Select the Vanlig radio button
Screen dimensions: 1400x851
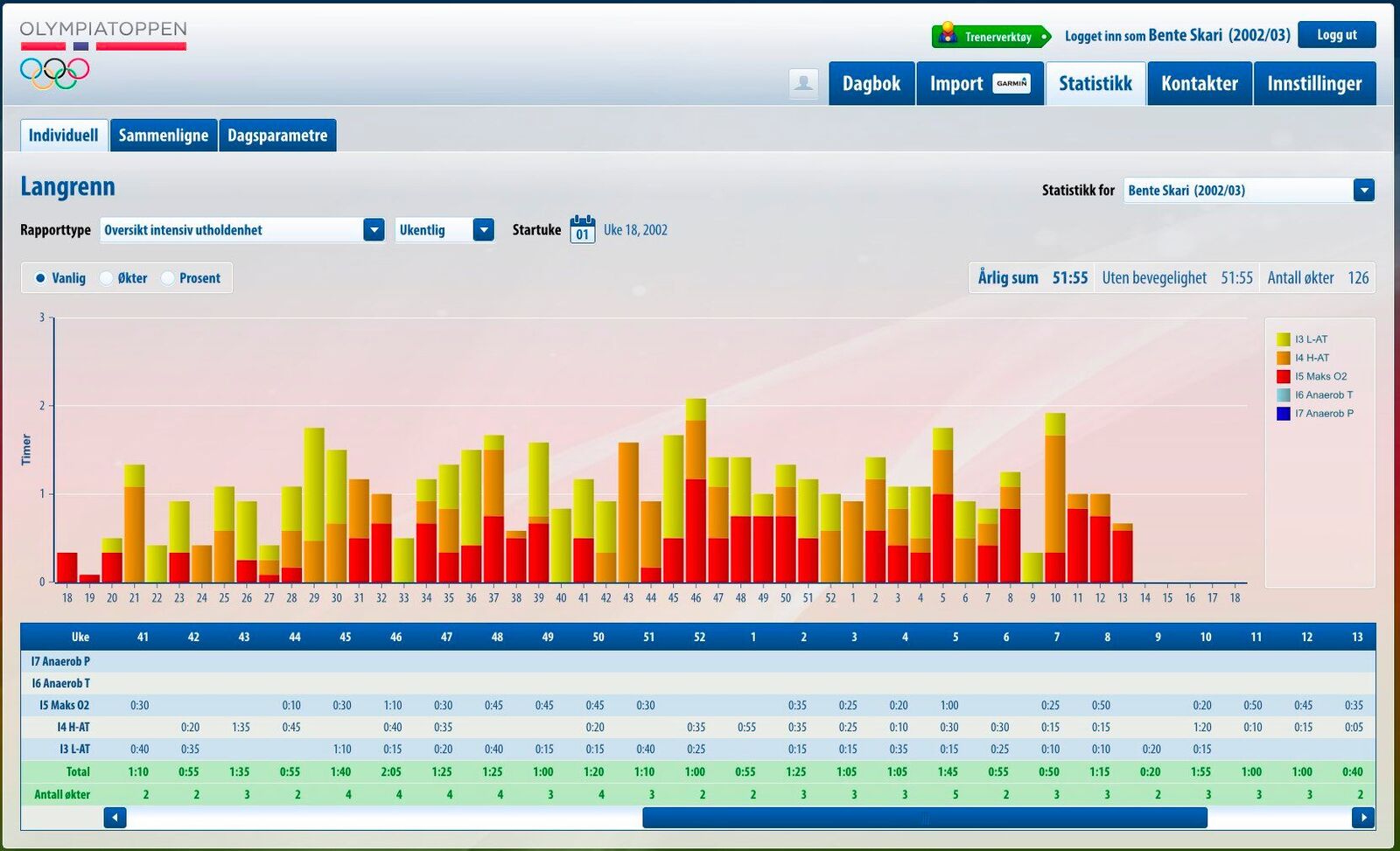pyautogui.click(x=40, y=278)
